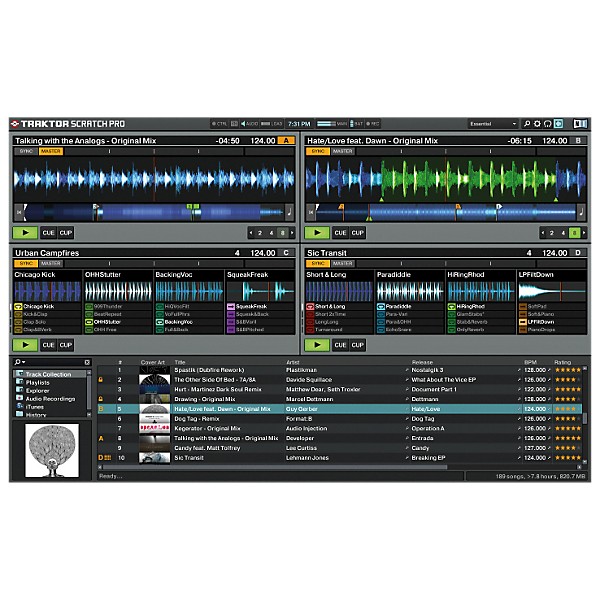Decrease loop size arrow on Deck B
Image resolution: width=600 pixels, height=600 pixels.
pyautogui.click(x=543, y=233)
